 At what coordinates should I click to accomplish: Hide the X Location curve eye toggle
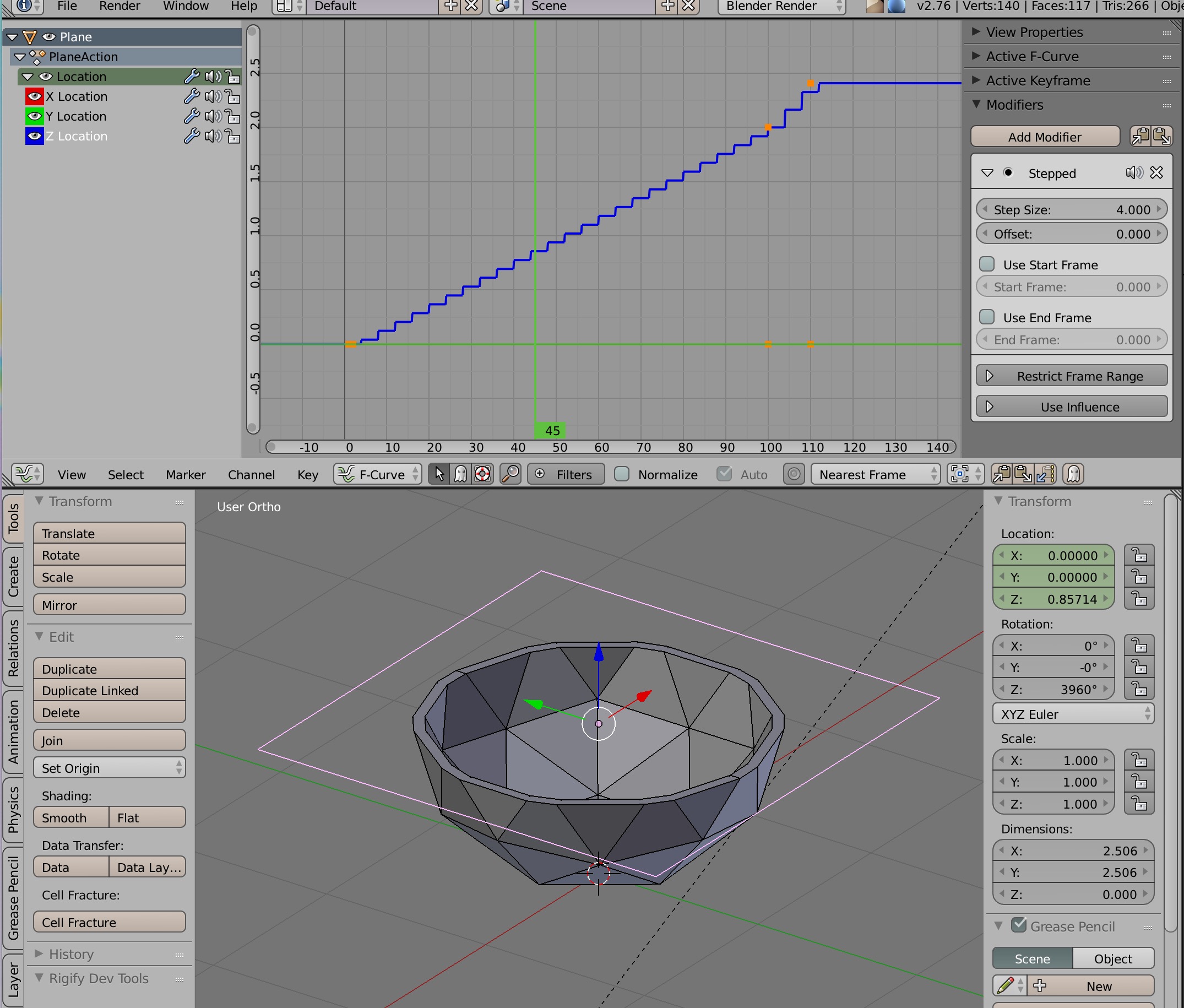[x=35, y=96]
